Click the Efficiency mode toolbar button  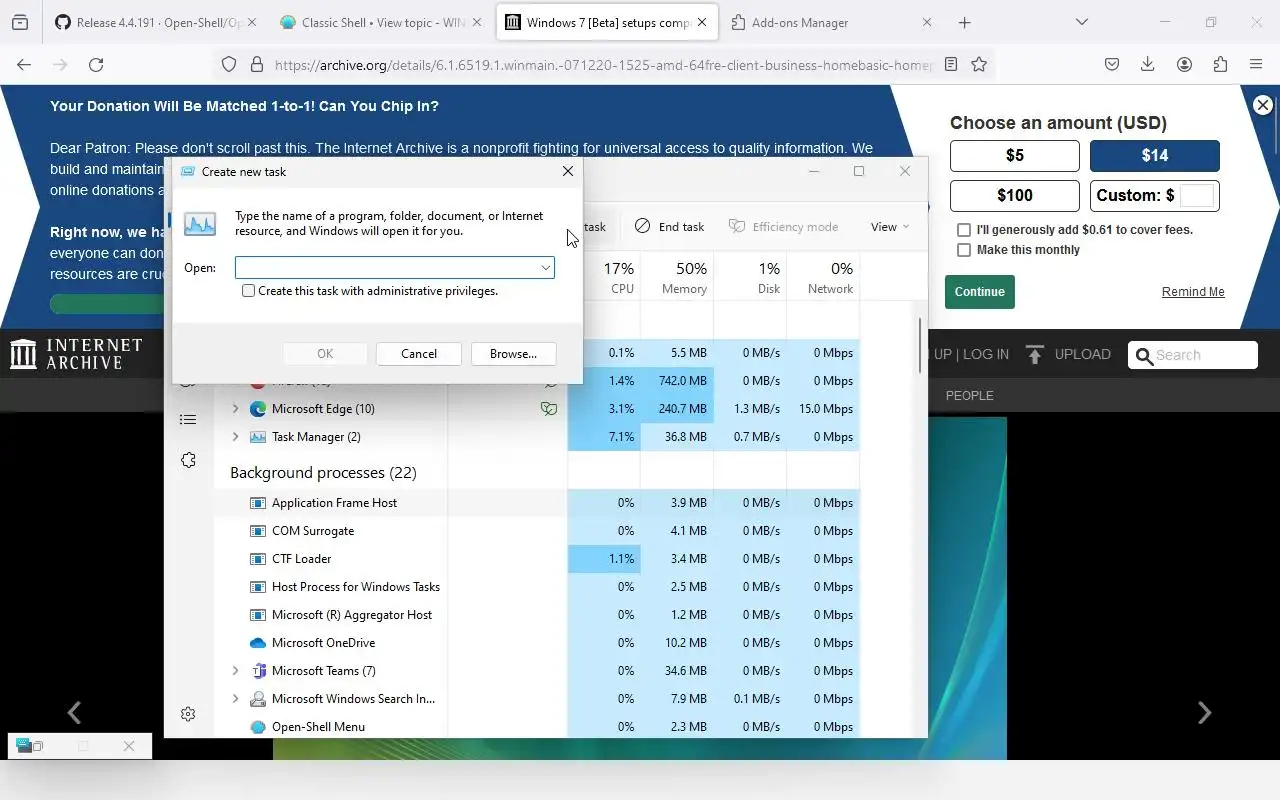point(783,226)
